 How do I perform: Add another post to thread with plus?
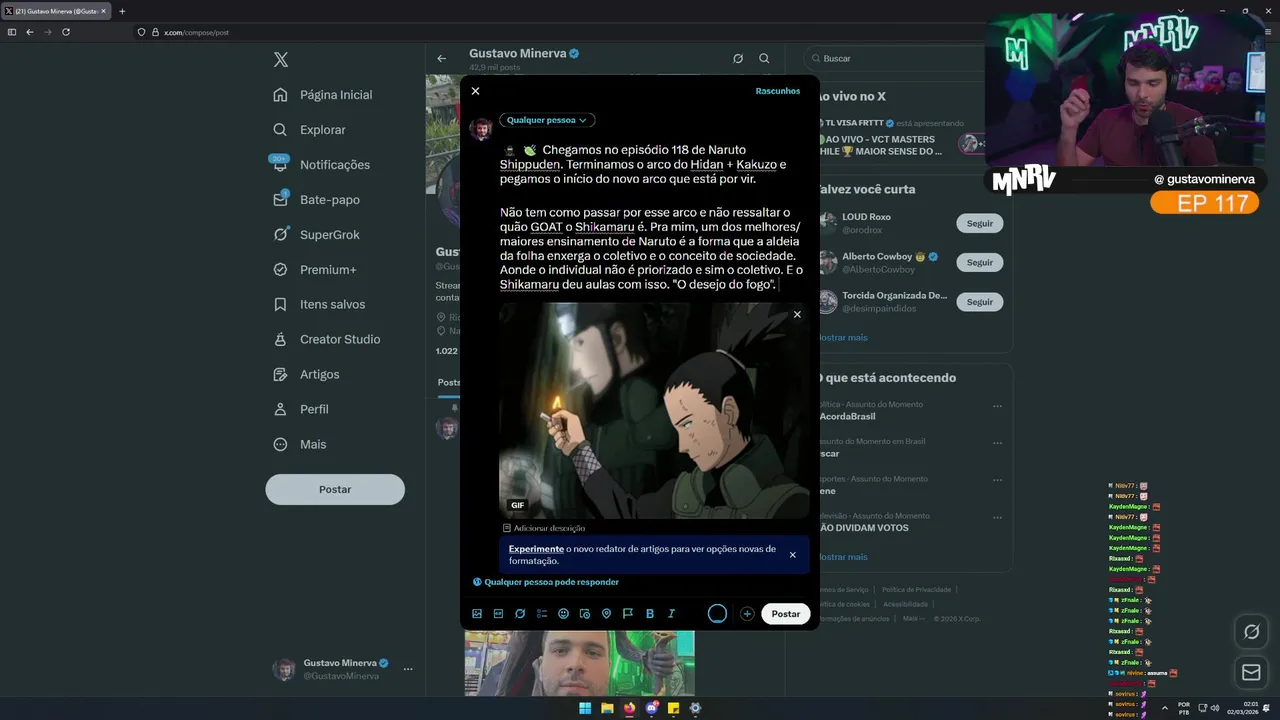(747, 614)
